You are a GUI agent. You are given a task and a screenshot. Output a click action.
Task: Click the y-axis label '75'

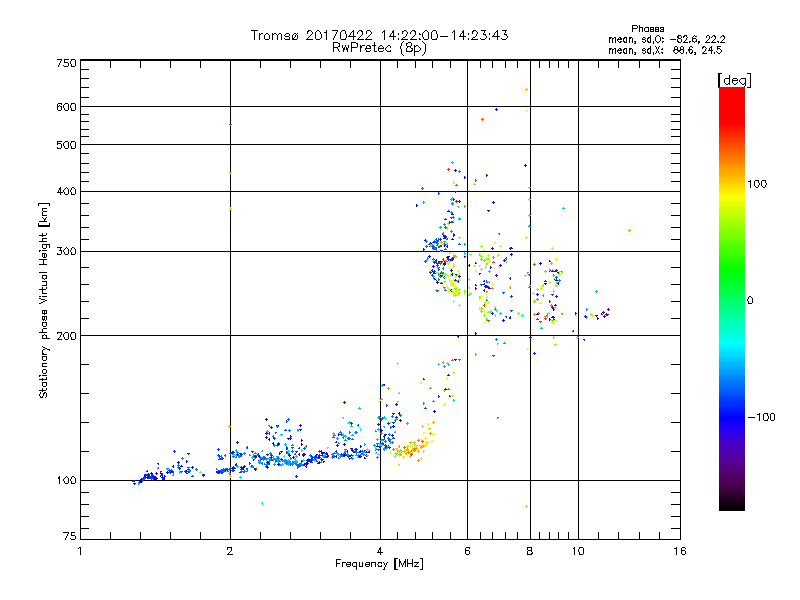(x=70, y=536)
